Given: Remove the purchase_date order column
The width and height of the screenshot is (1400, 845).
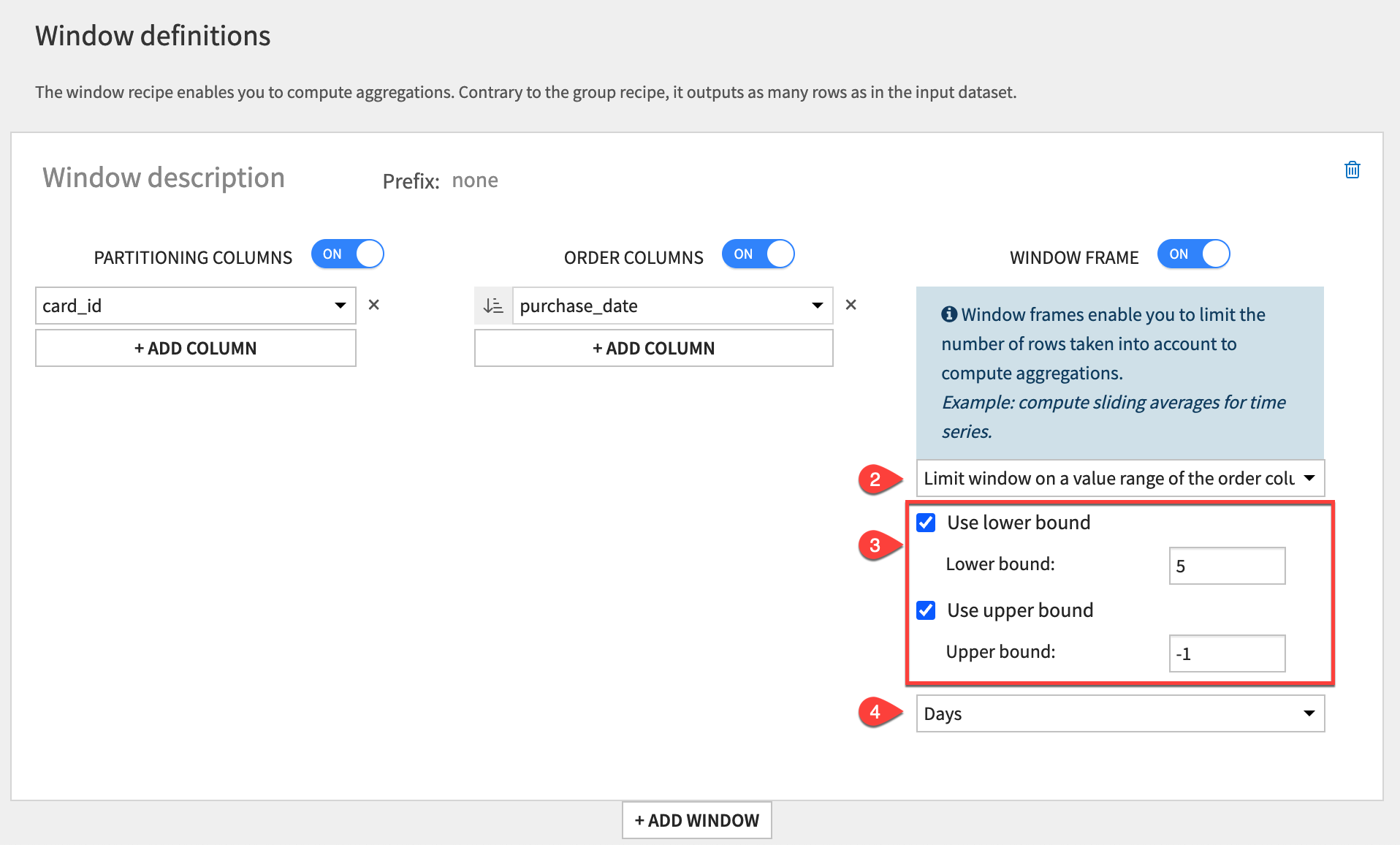Looking at the screenshot, I should point(851,305).
